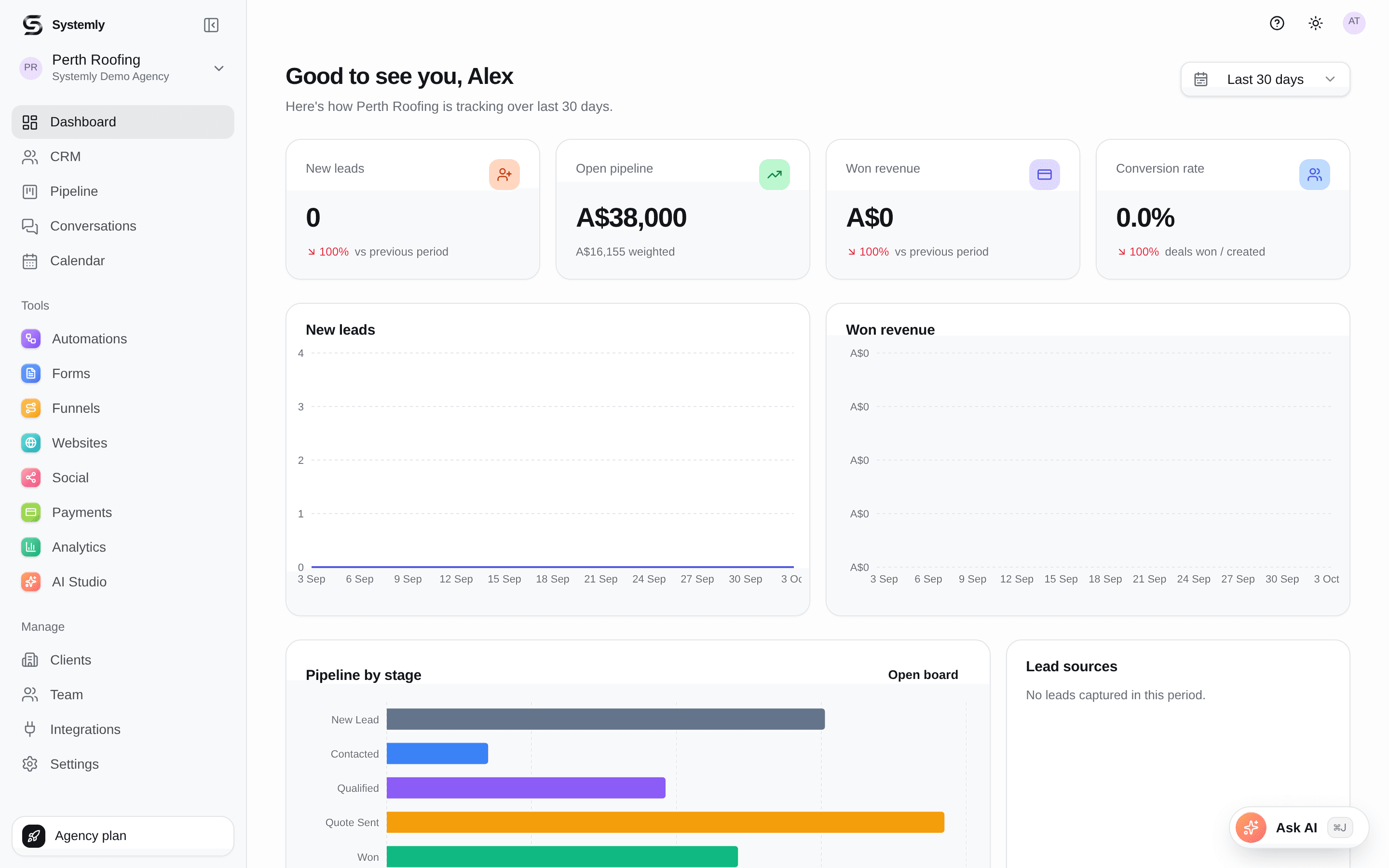Image resolution: width=1389 pixels, height=868 pixels.
Task: Open Conversations in sidebar
Action: 123,226
